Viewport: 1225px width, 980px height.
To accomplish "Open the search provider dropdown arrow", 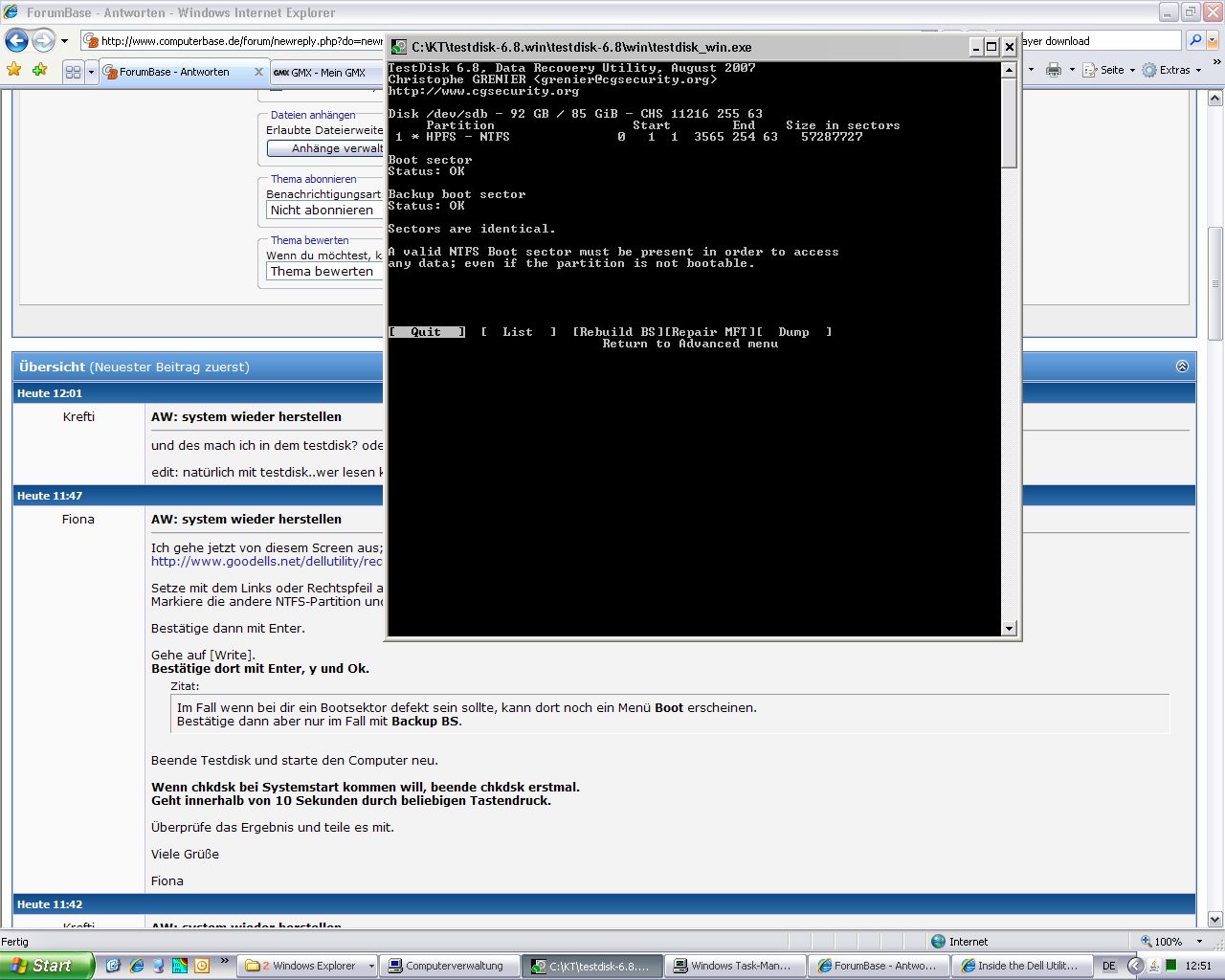I will [x=1213, y=41].
